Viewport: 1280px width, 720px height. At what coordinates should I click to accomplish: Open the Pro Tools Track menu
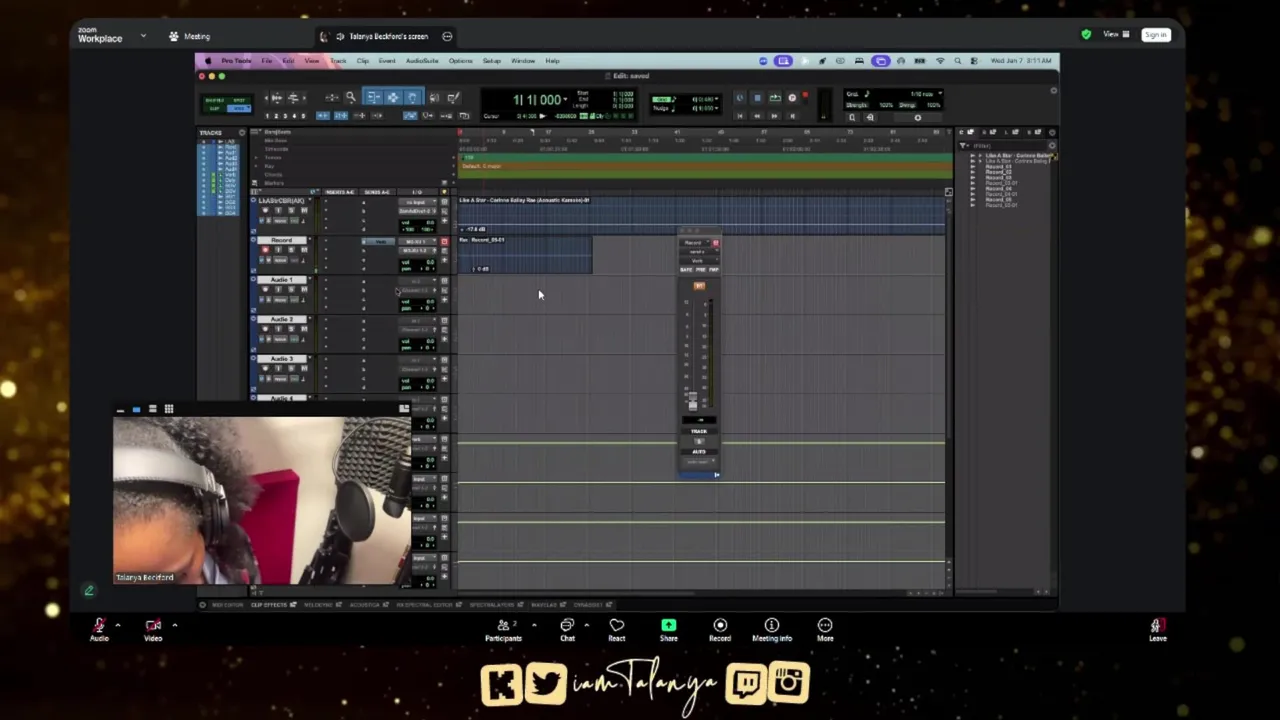pyautogui.click(x=338, y=61)
